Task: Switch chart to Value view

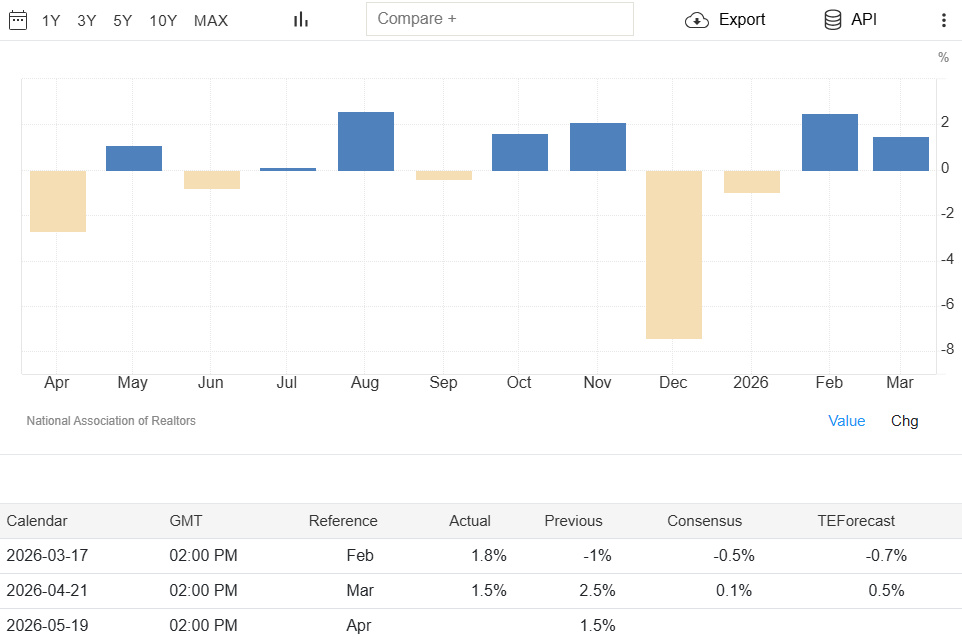Action: pyautogui.click(x=847, y=421)
